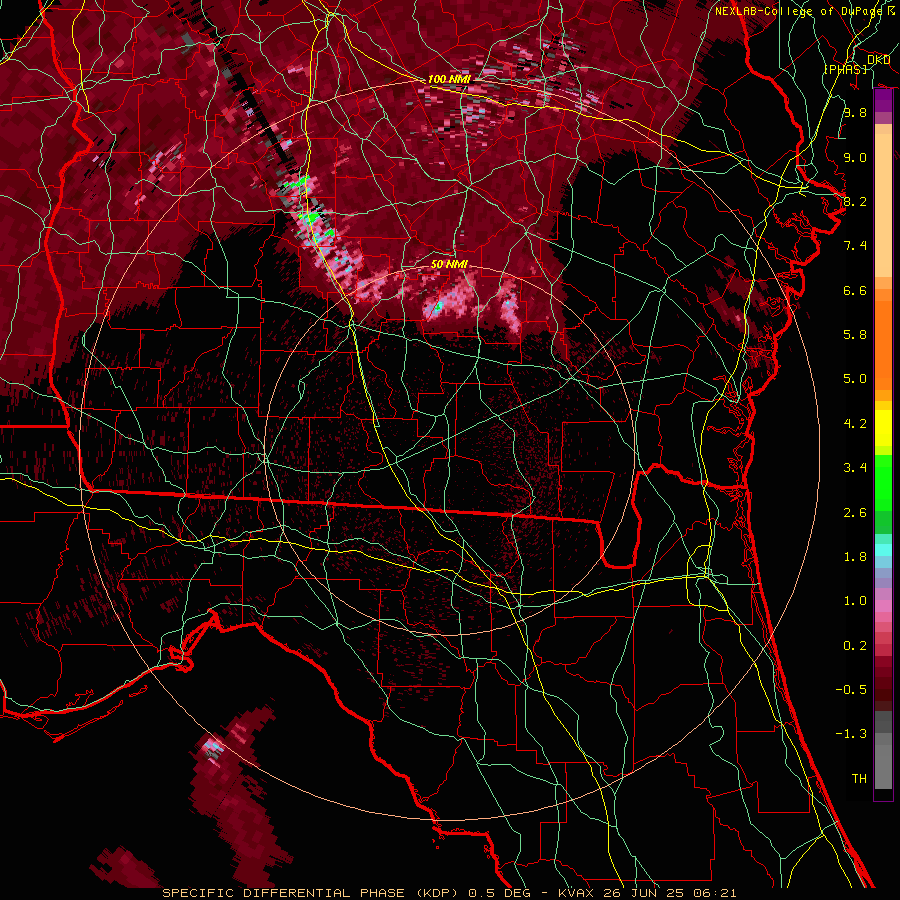Select the '50 NMI' range ring label
Image resolution: width=900 pixels, height=900 pixels.
pyautogui.click(x=449, y=264)
